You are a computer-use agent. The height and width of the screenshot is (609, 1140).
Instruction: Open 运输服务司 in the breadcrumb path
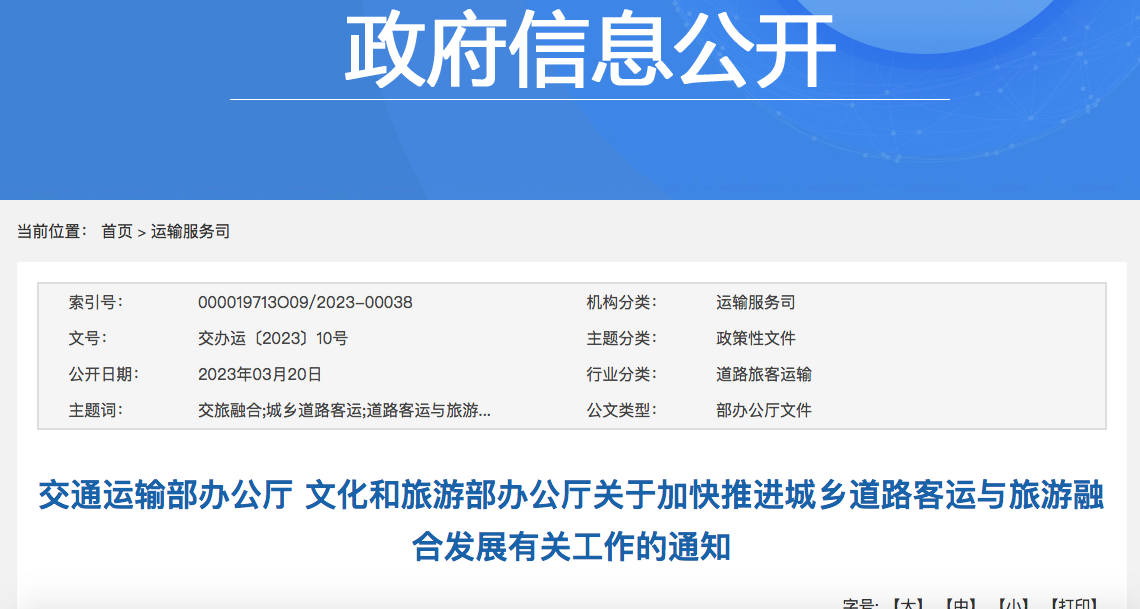pos(190,231)
